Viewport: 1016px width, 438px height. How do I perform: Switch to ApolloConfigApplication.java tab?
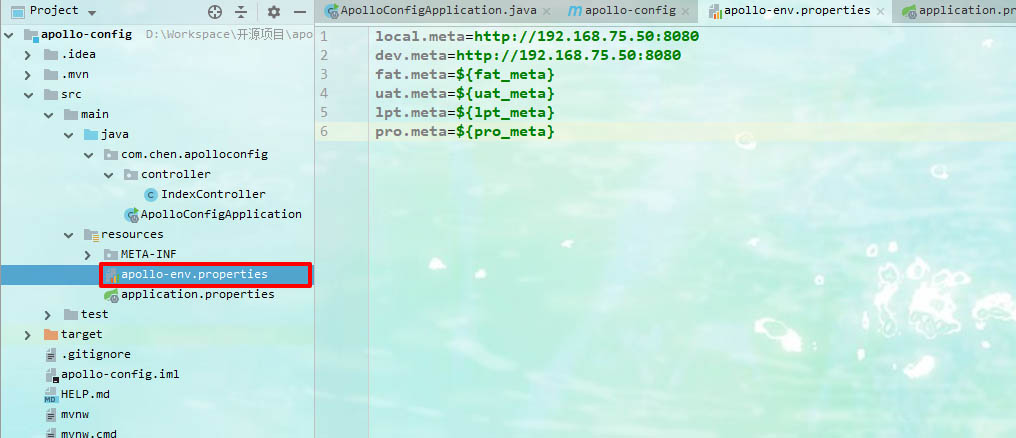point(438,11)
